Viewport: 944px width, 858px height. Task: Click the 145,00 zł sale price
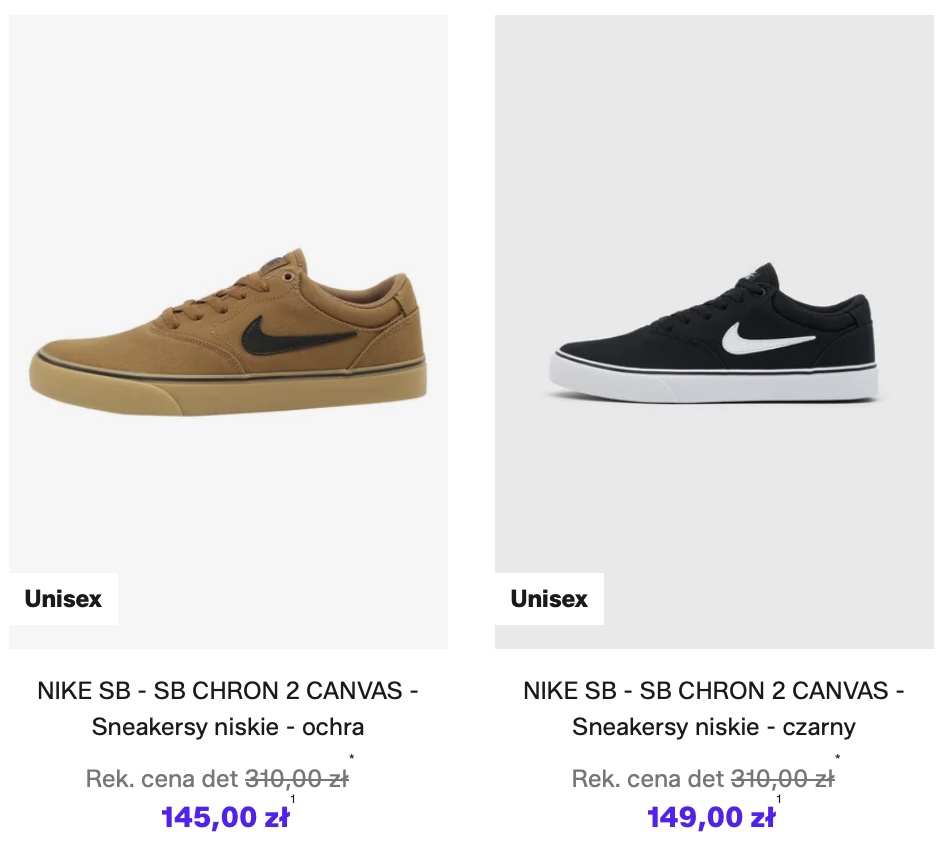coord(225,817)
